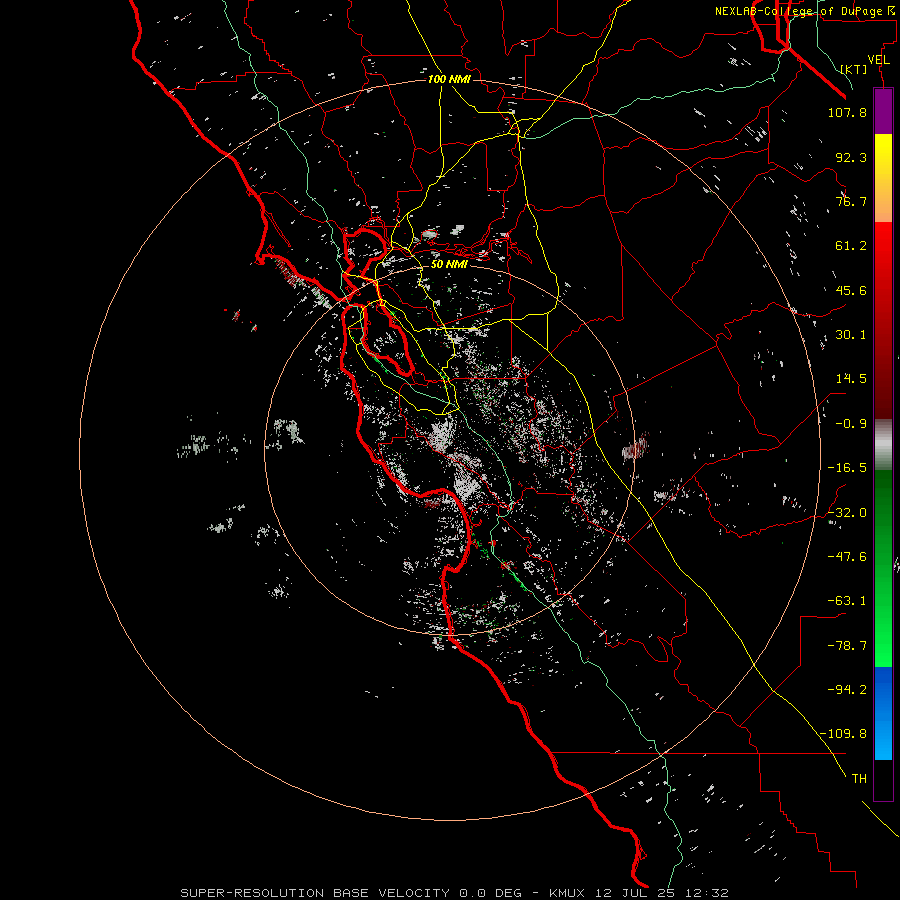Click the blue segment of the velocity color bar
Screen dimensions: 900x900
(883, 713)
